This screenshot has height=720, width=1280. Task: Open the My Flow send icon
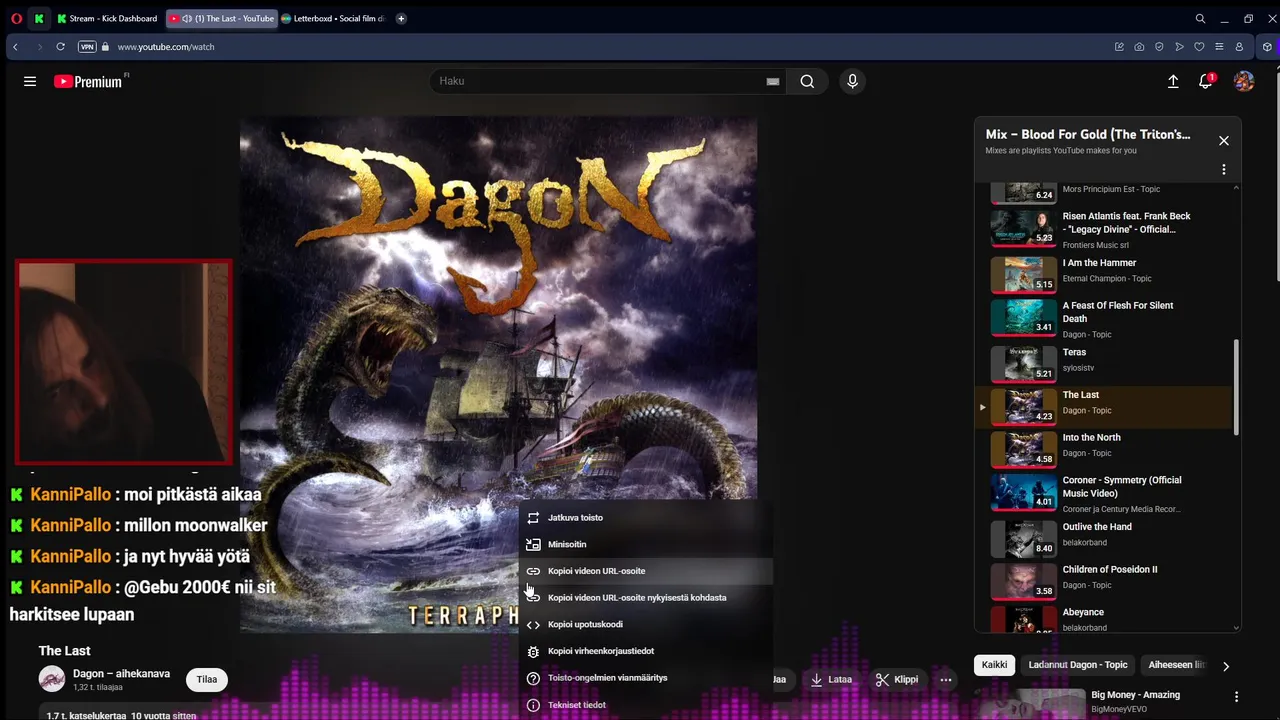tap(1179, 47)
